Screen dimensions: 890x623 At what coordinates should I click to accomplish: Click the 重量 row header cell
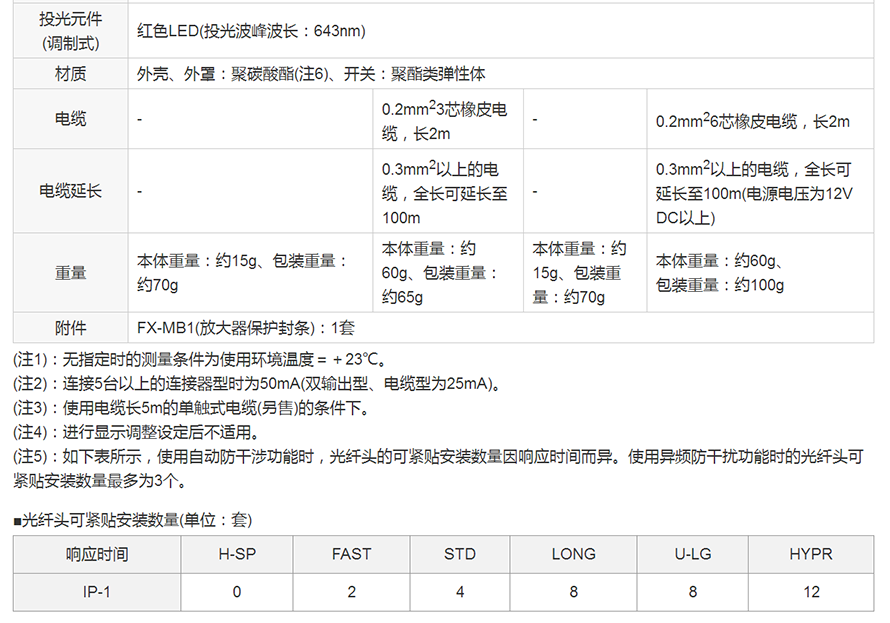70,272
